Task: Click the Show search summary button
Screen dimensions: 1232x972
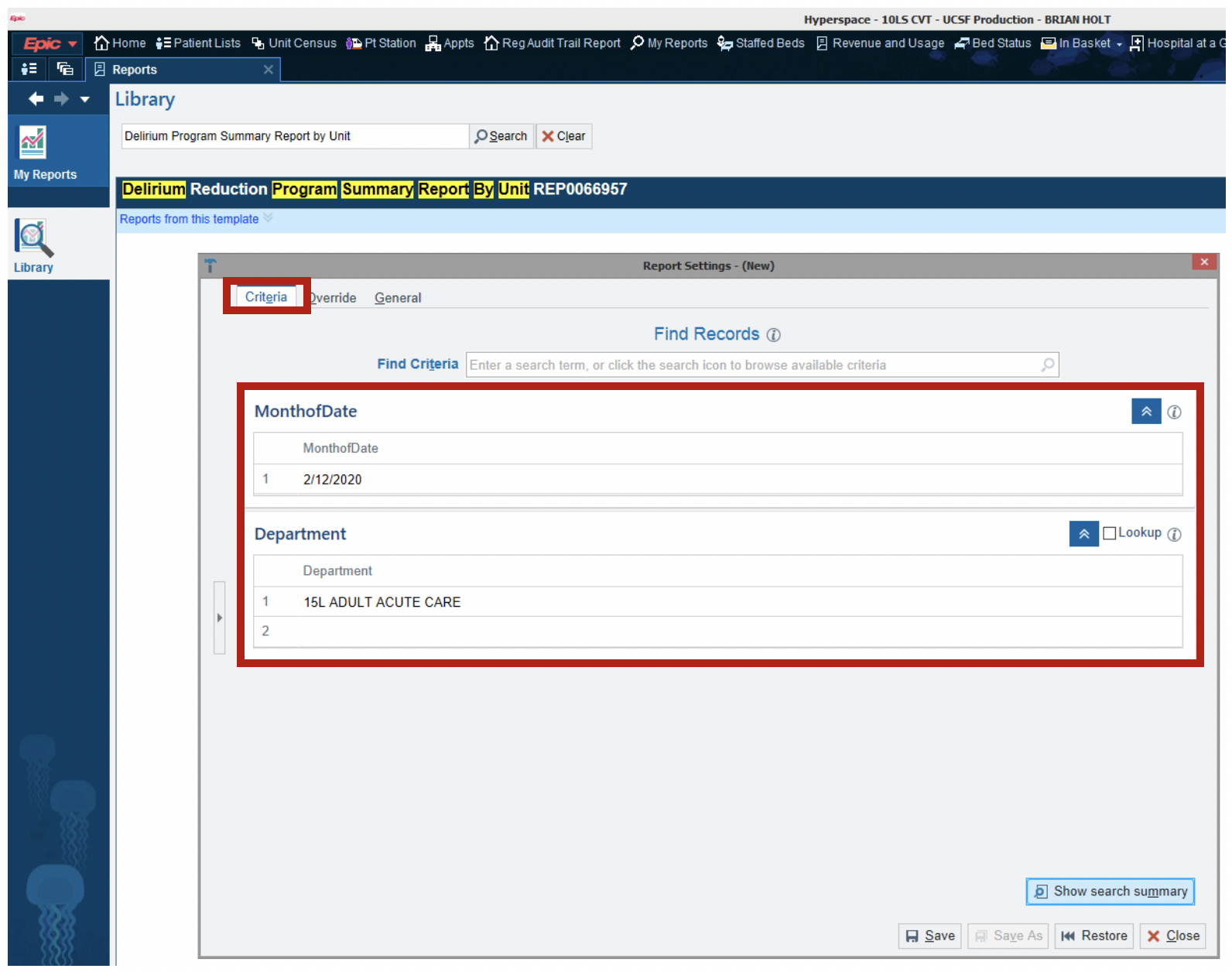Action: tap(1110, 892)
